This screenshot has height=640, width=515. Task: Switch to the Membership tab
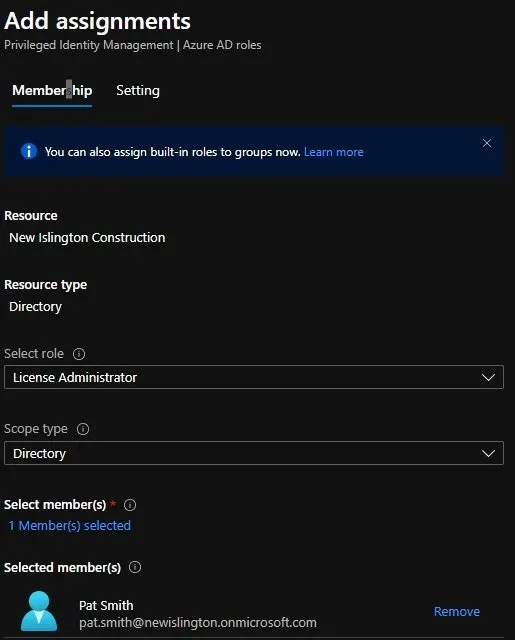pyautogui.click(x=52, y=90)
